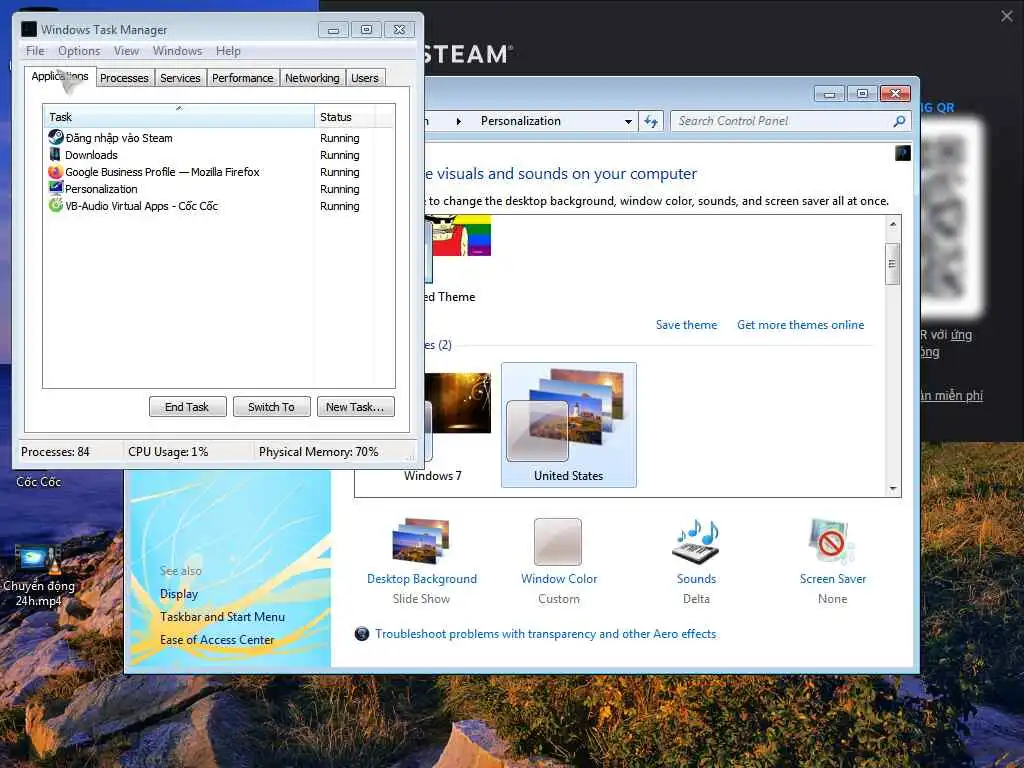Switch to the Performance tab
1024x768 pixels.
point(242,78)
